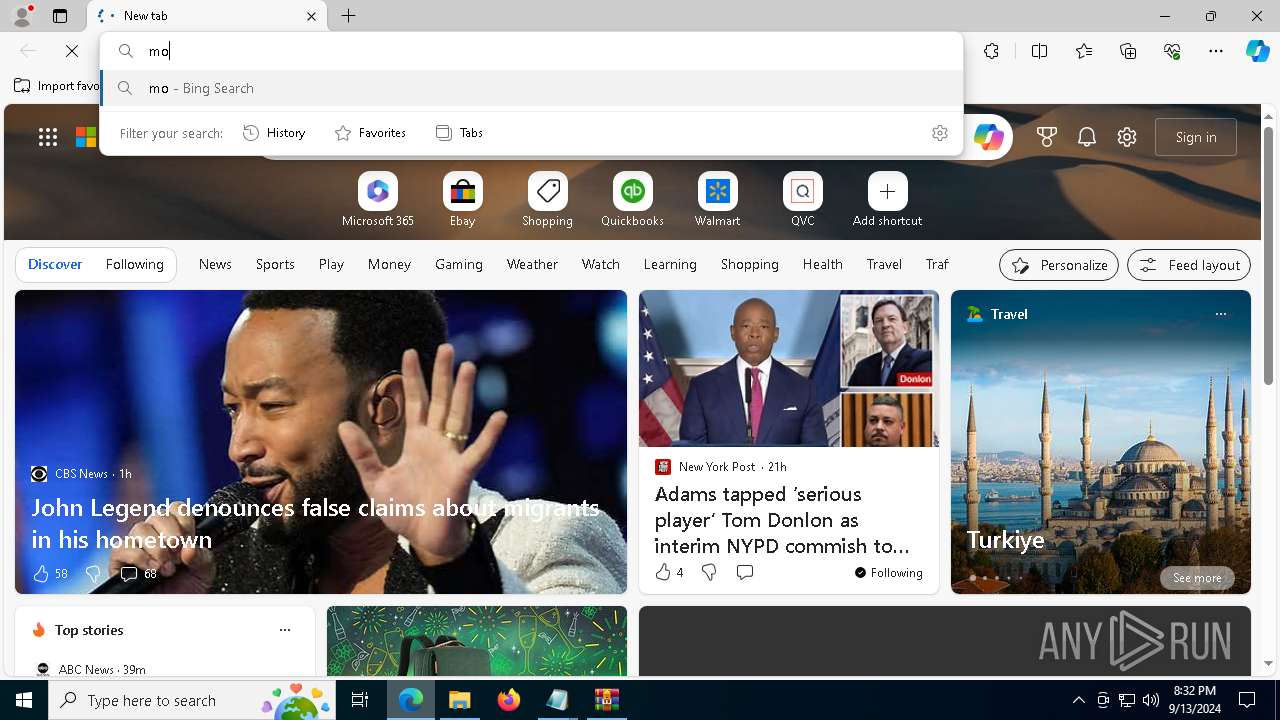
Task: Open the QVC shortcut
Action: pos(802,199)
